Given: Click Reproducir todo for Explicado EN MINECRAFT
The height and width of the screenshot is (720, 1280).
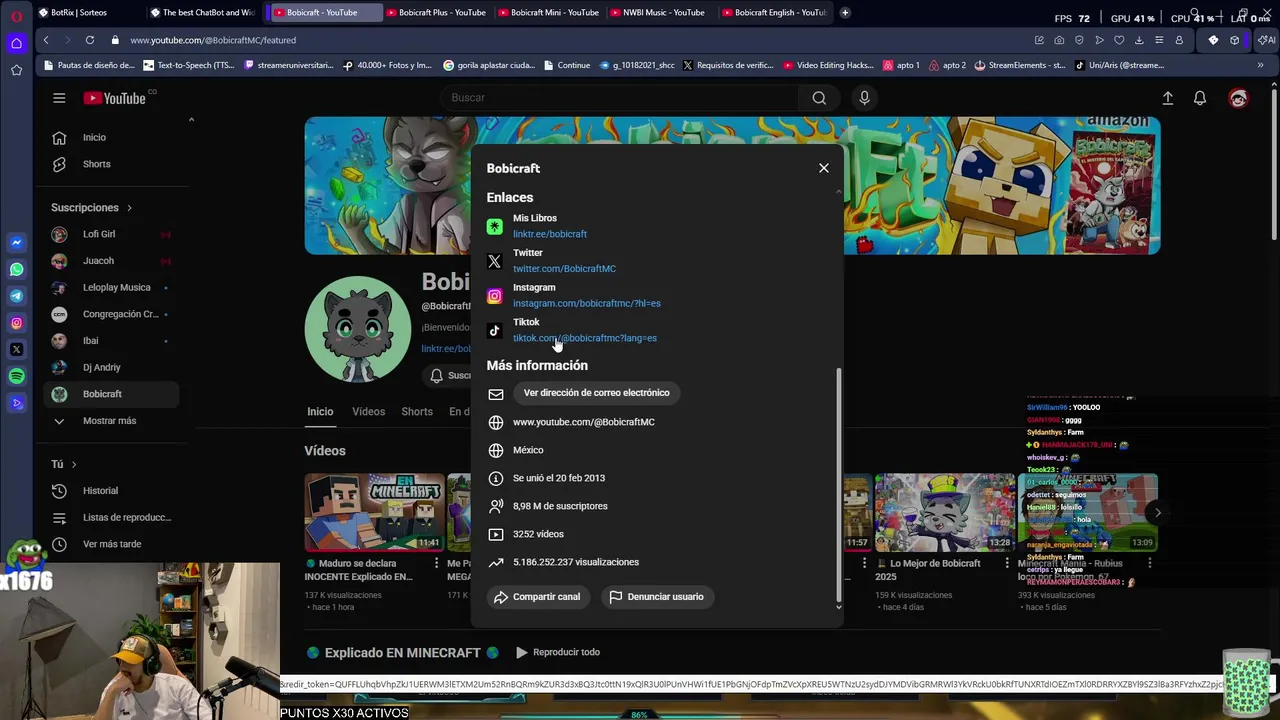Looking at the screenshot, I should click(557, 652).
